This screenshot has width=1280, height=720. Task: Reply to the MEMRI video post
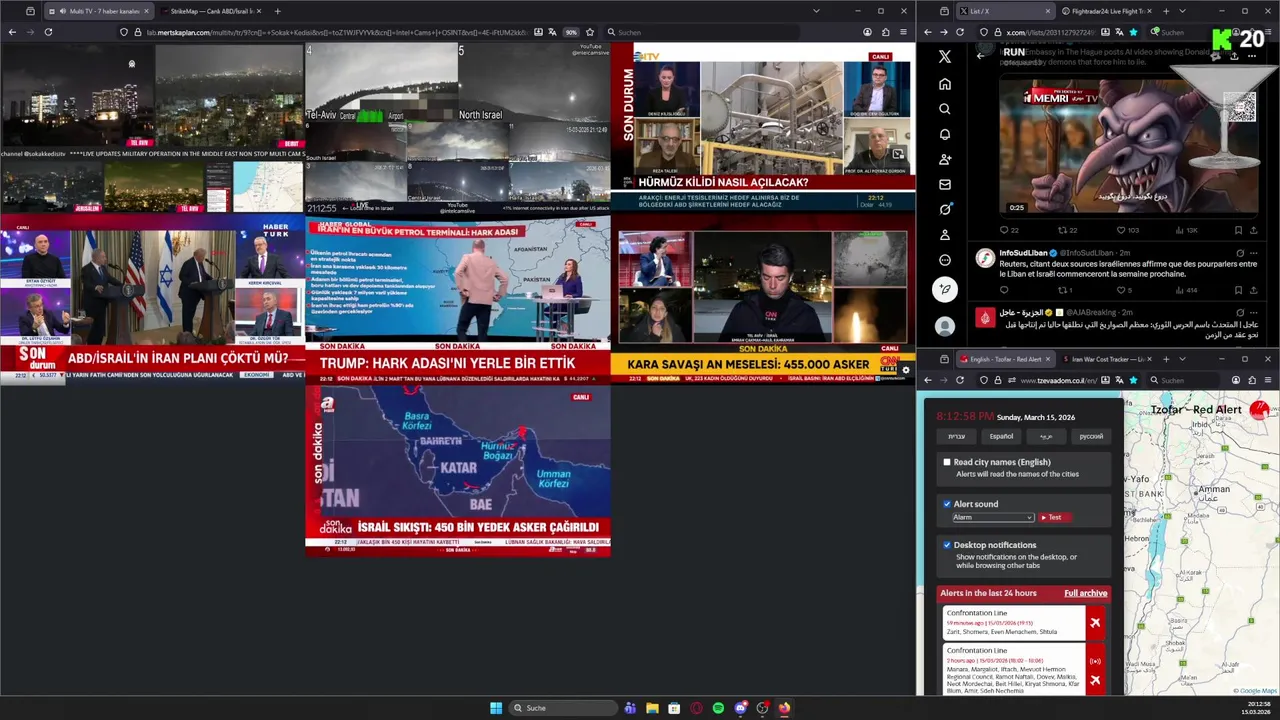(1004, 230)
